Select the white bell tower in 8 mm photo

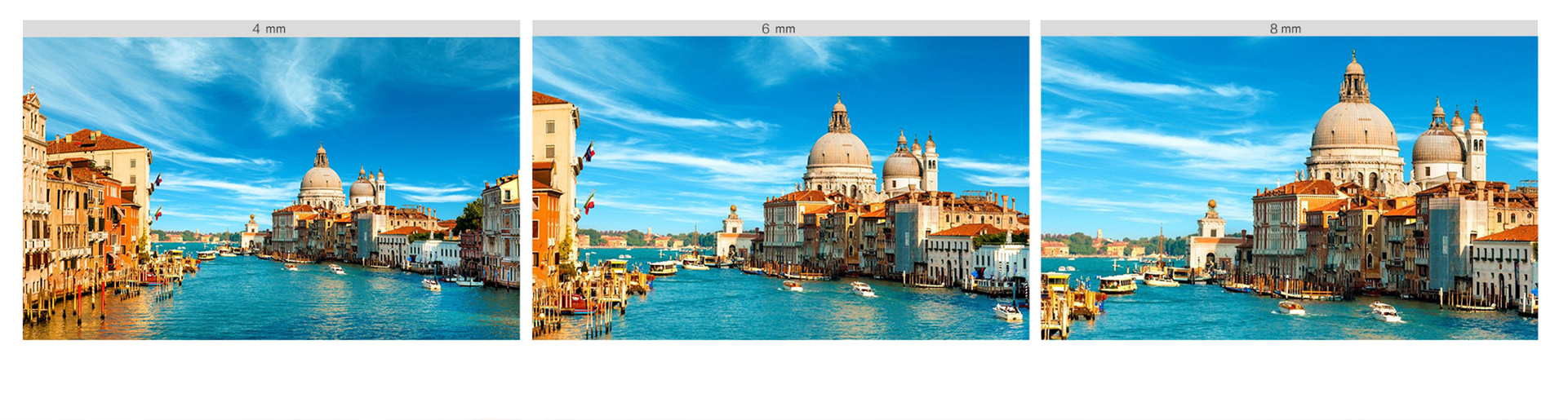1476,147
